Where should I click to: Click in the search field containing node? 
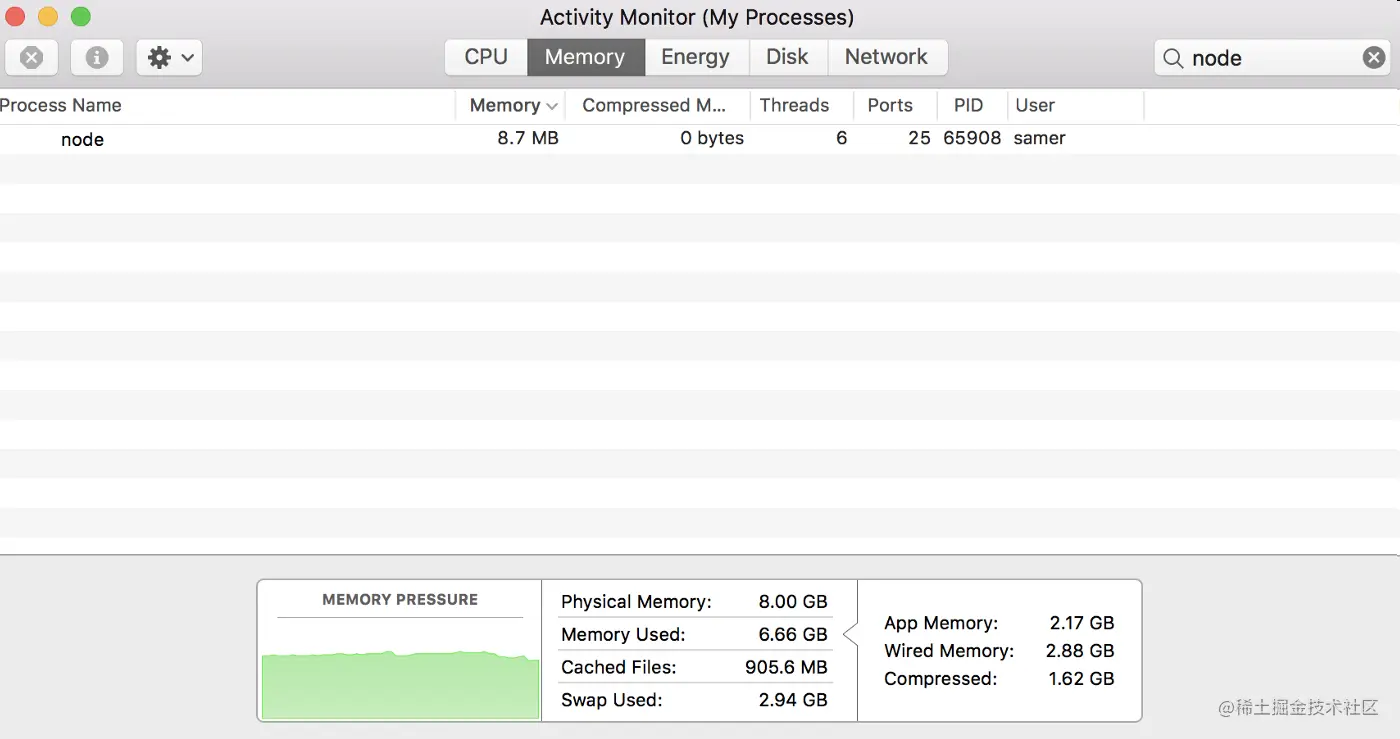coord(1270,59)
